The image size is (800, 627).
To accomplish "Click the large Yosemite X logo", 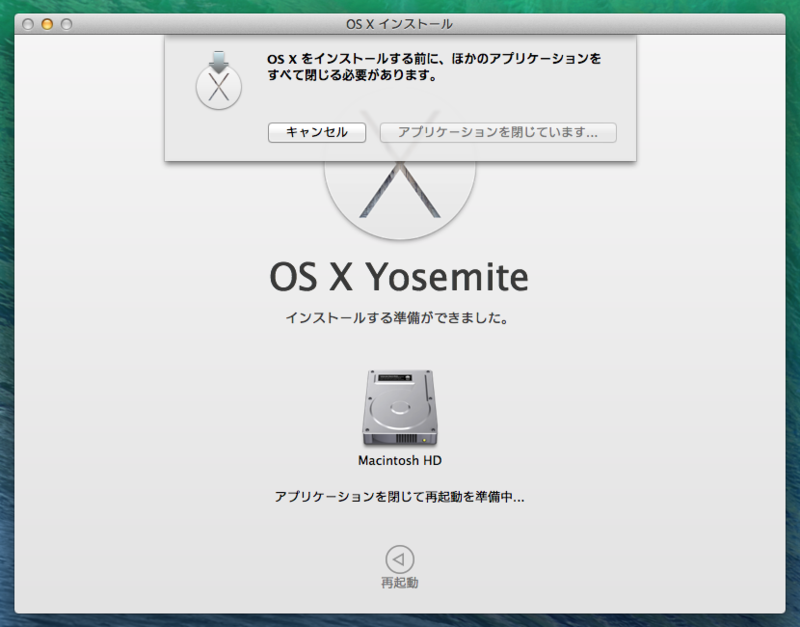I will 399,200.
